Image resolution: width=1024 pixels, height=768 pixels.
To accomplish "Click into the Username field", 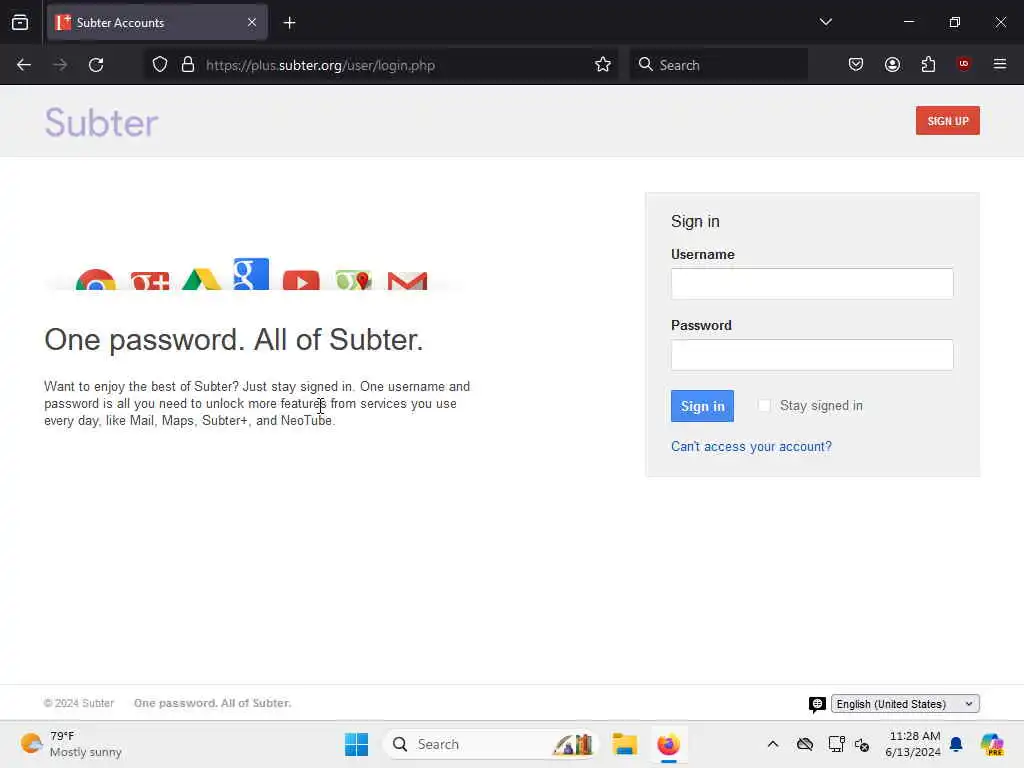I will pyautogui.click(x=812, y=283).
